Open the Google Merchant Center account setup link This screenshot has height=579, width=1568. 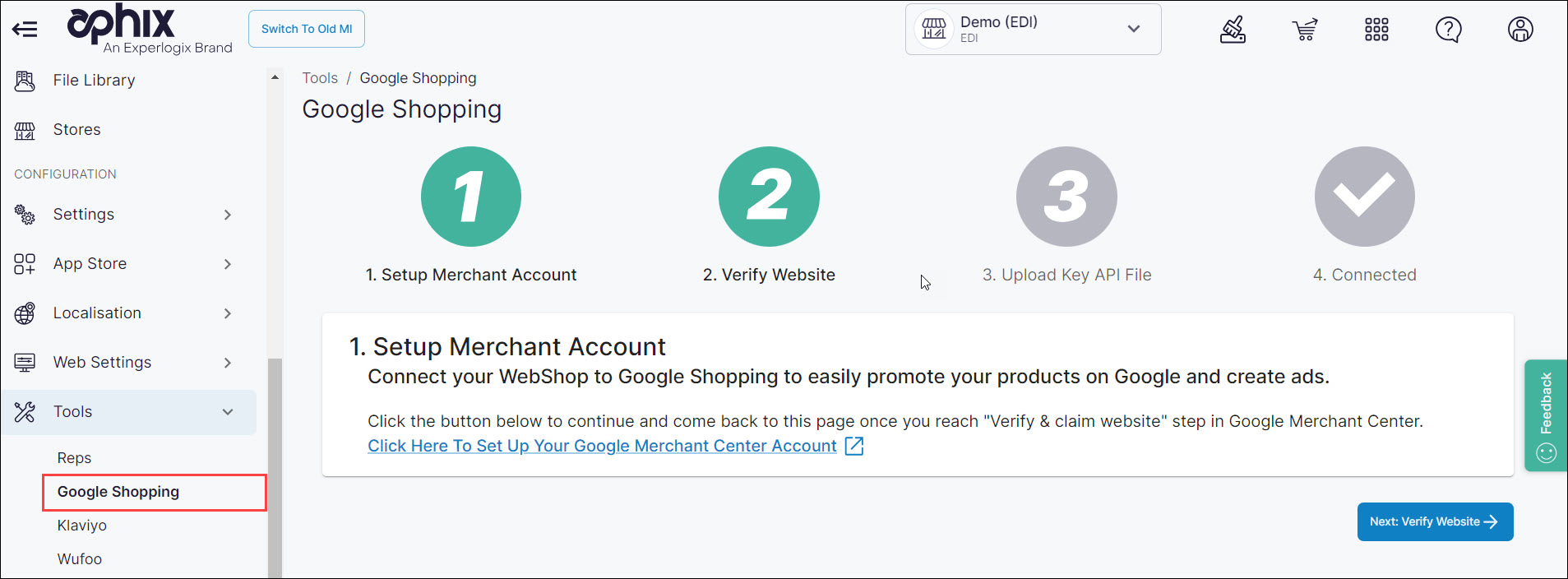(x=602, y=446)
